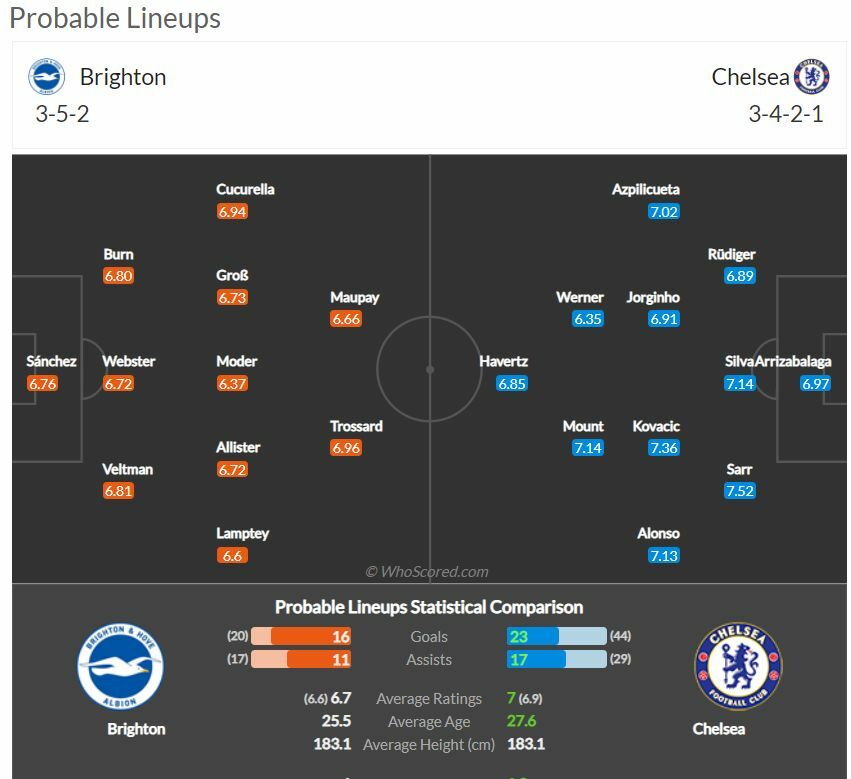Select Cucurella's 6.94 rating badge
Screen dimensions: 851x779
pyautogui.click(x=232, y=212)
